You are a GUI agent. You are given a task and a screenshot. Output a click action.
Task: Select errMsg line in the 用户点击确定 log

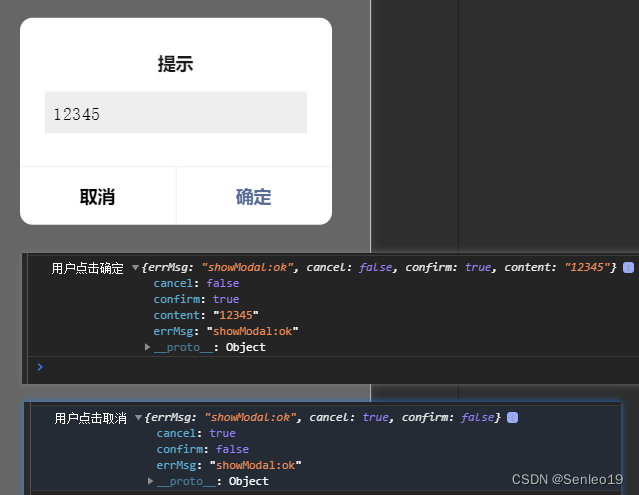click(226, 331)
